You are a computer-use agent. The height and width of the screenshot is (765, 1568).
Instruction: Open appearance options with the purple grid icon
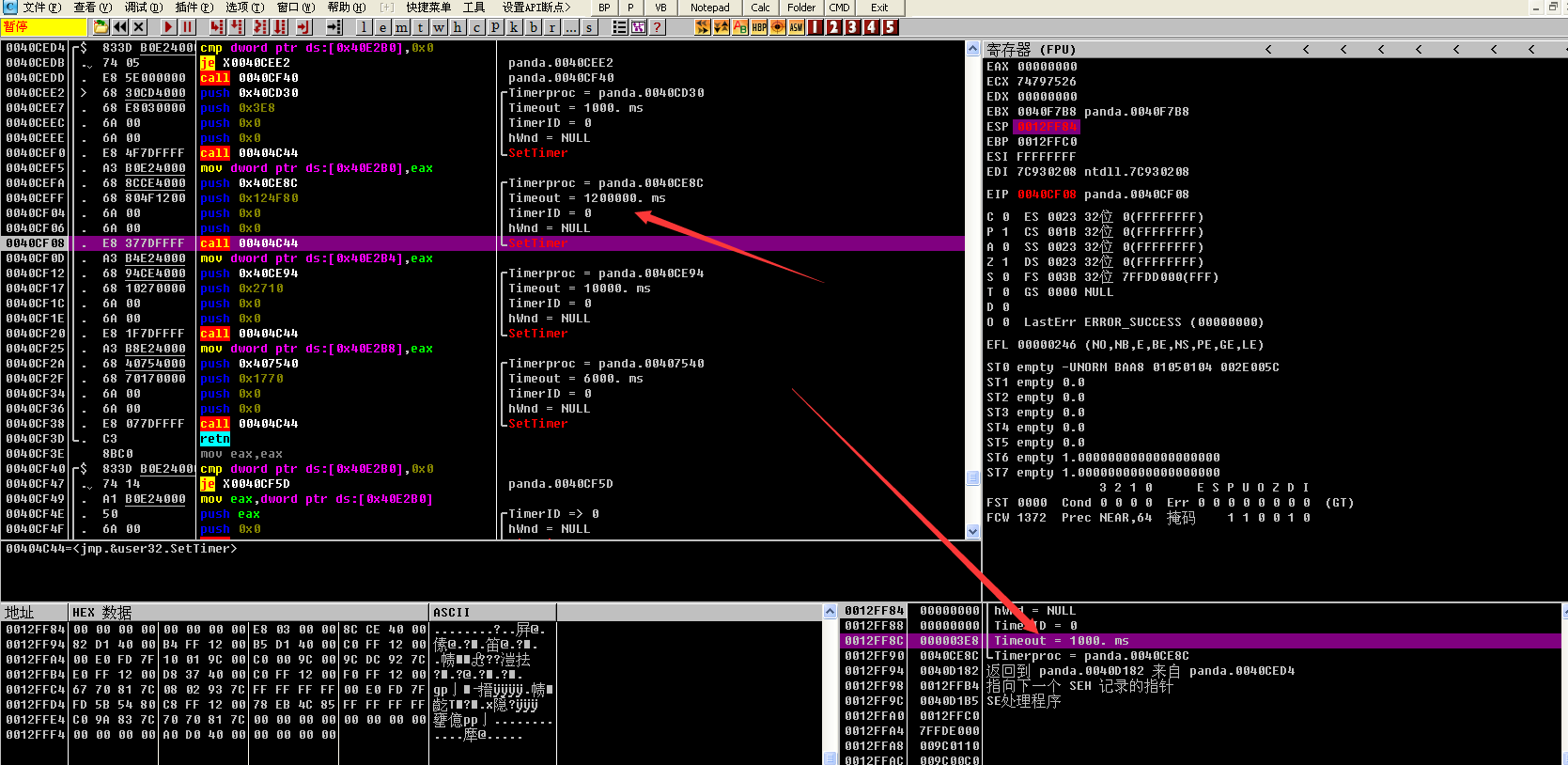[x=639, y=26]
